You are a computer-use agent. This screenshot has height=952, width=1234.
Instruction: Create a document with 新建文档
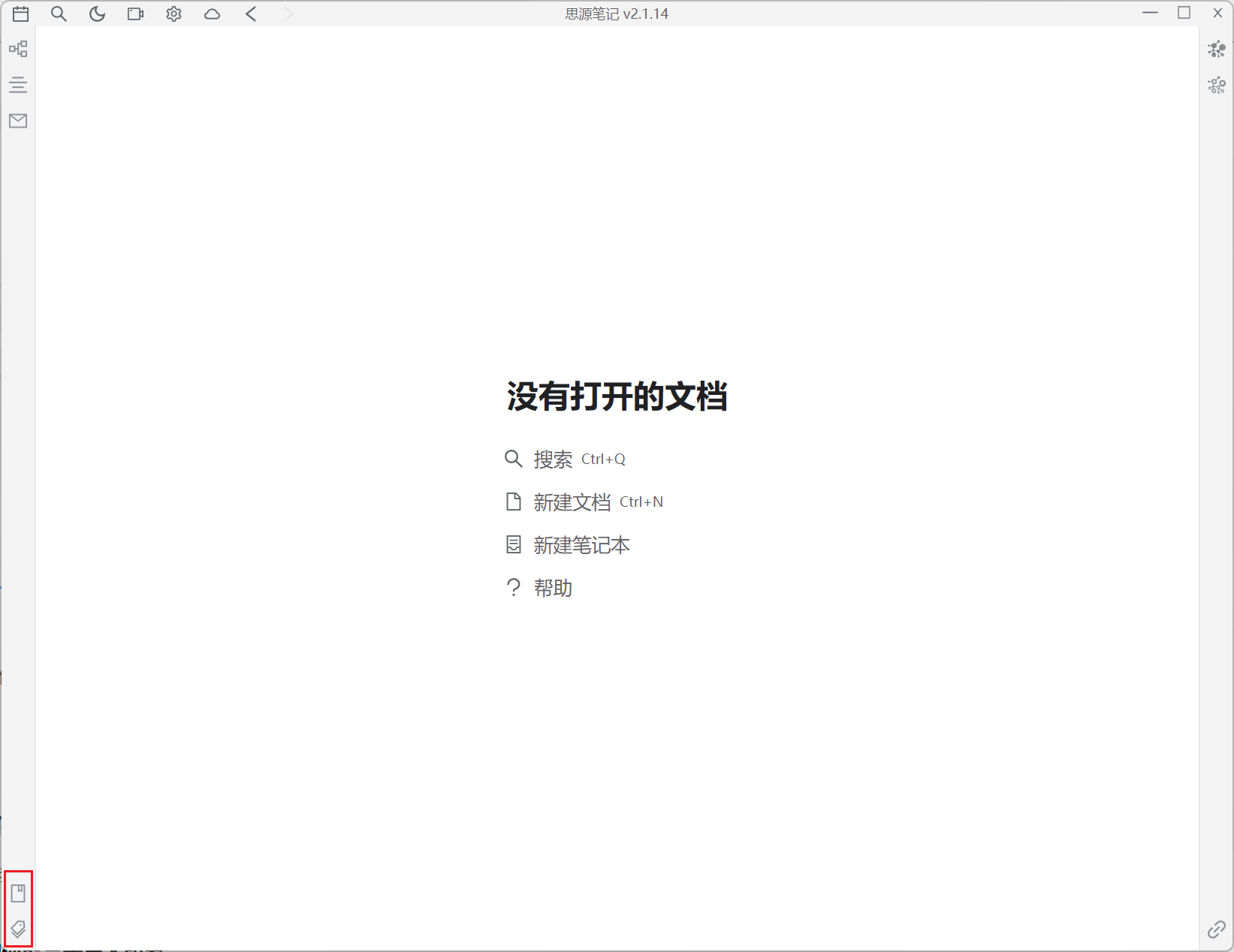coord(584,502)
